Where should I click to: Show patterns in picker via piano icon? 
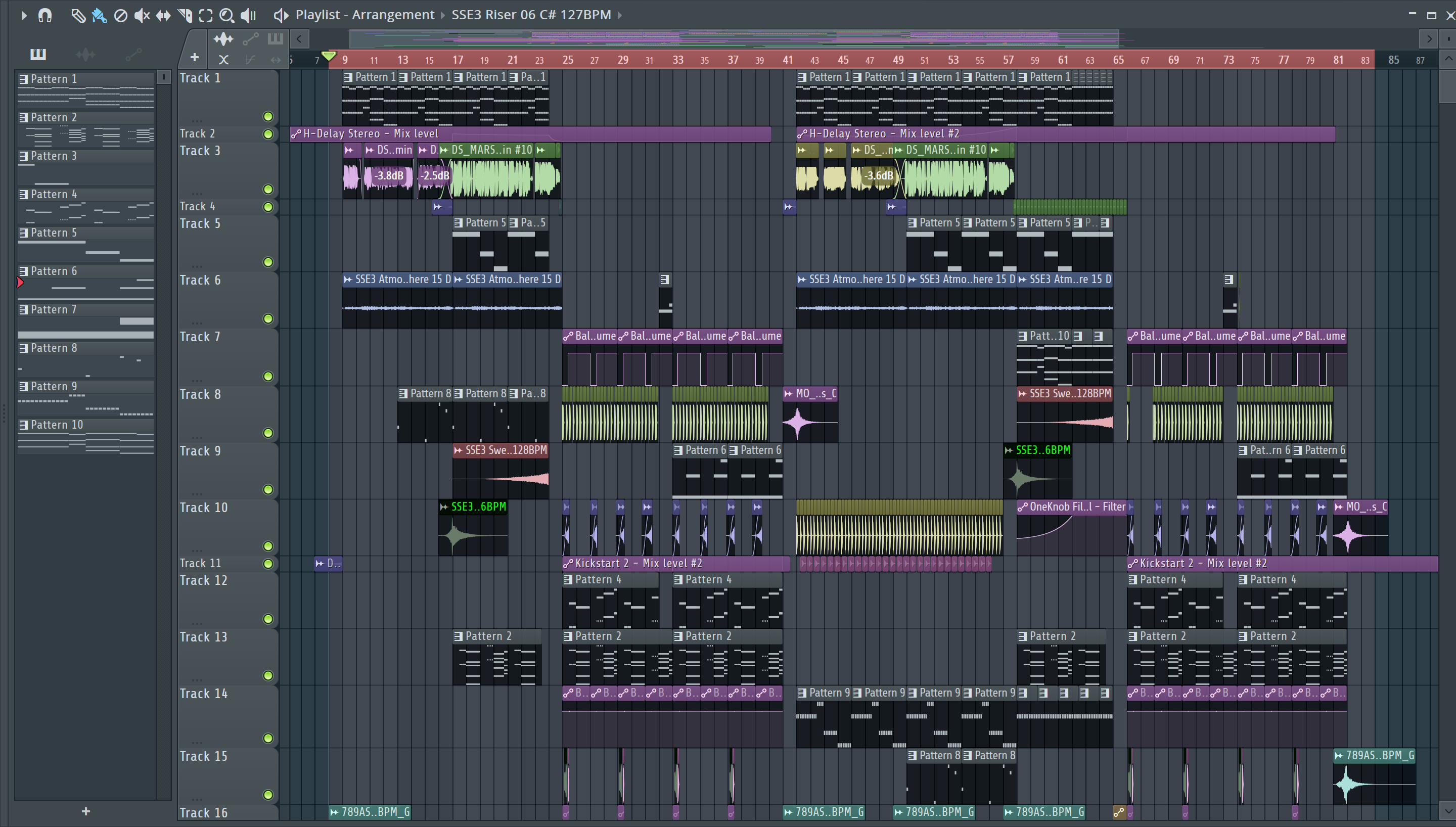[38, 54]
